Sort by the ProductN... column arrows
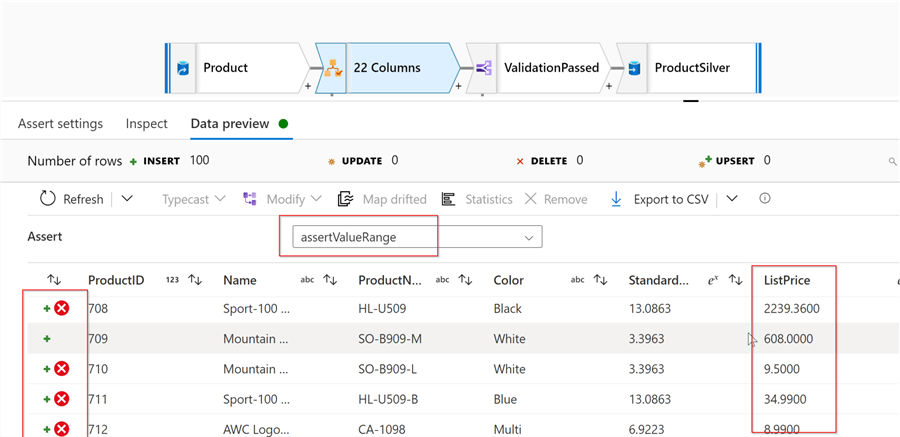Image resolution: width=900 pixels, height=437 pixels. coord(465,280)
